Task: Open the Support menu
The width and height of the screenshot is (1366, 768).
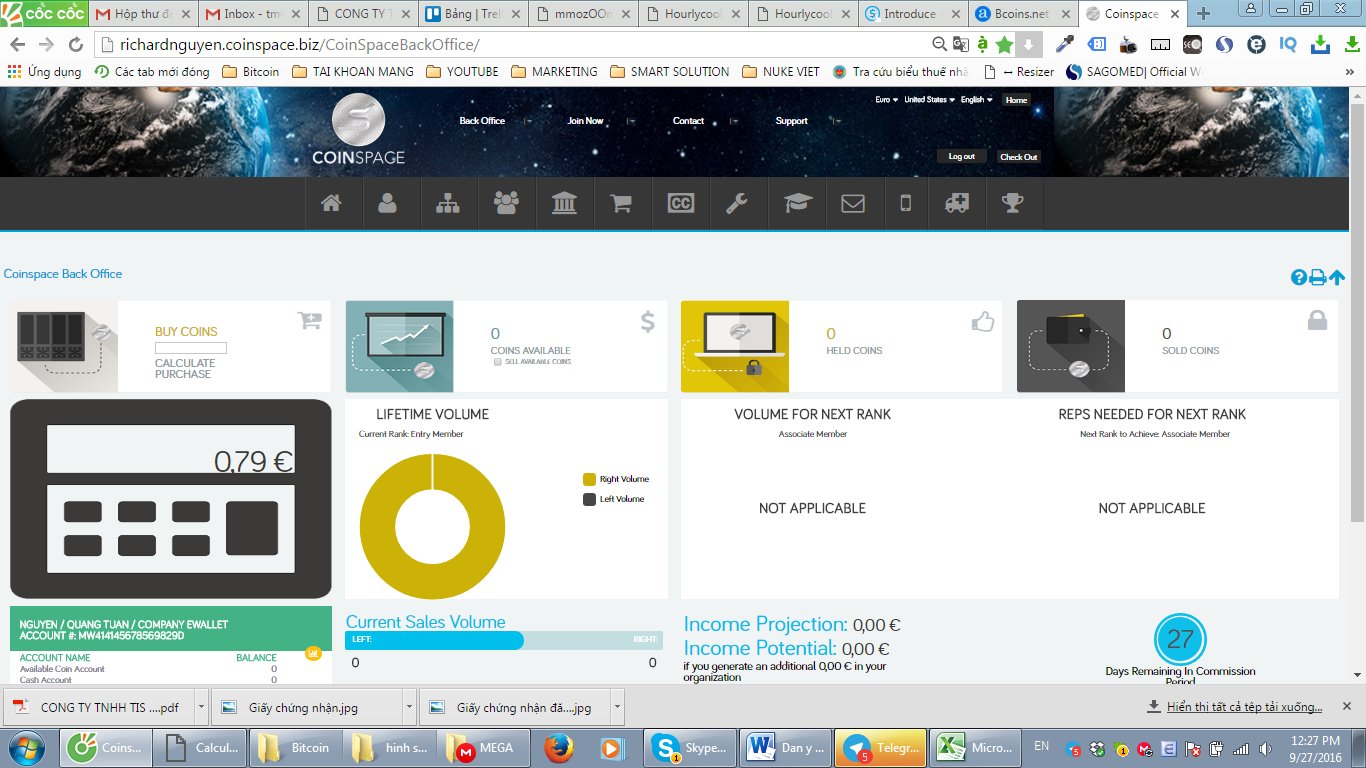Action: click(x=791, y=121)
